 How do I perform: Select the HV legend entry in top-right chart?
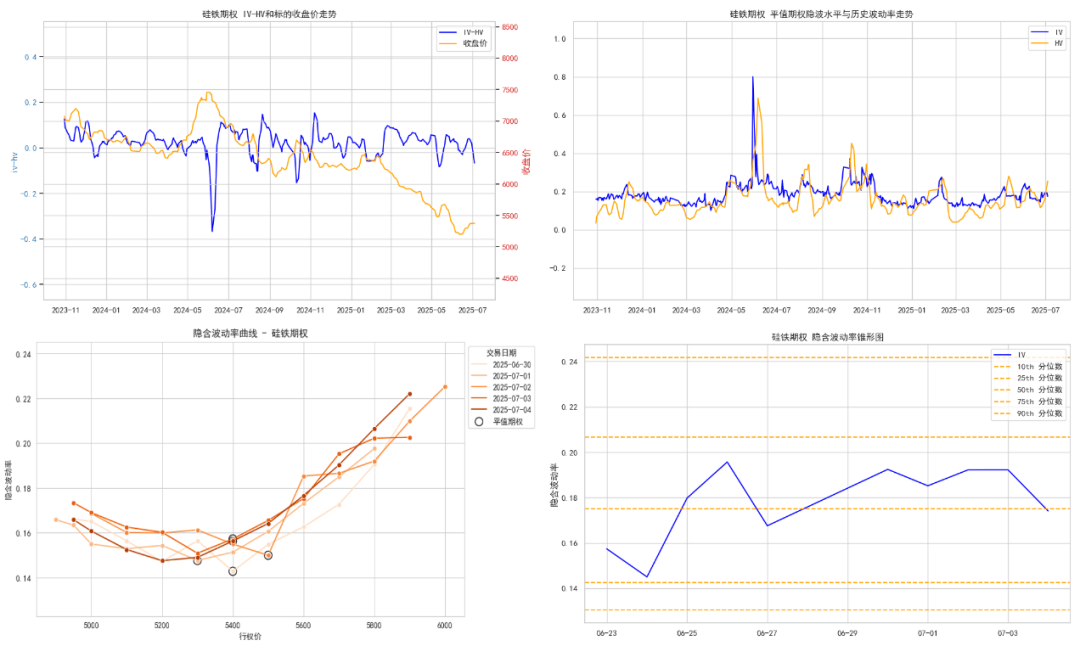point(1047,43)
